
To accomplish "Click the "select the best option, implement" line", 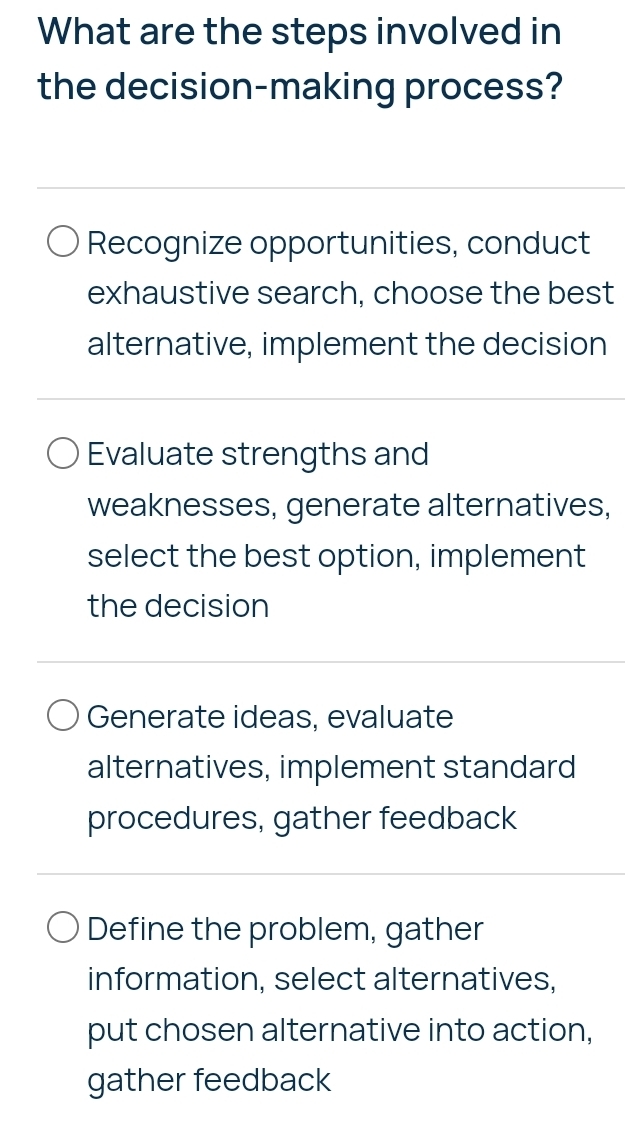I will click(x=336, y=556).
